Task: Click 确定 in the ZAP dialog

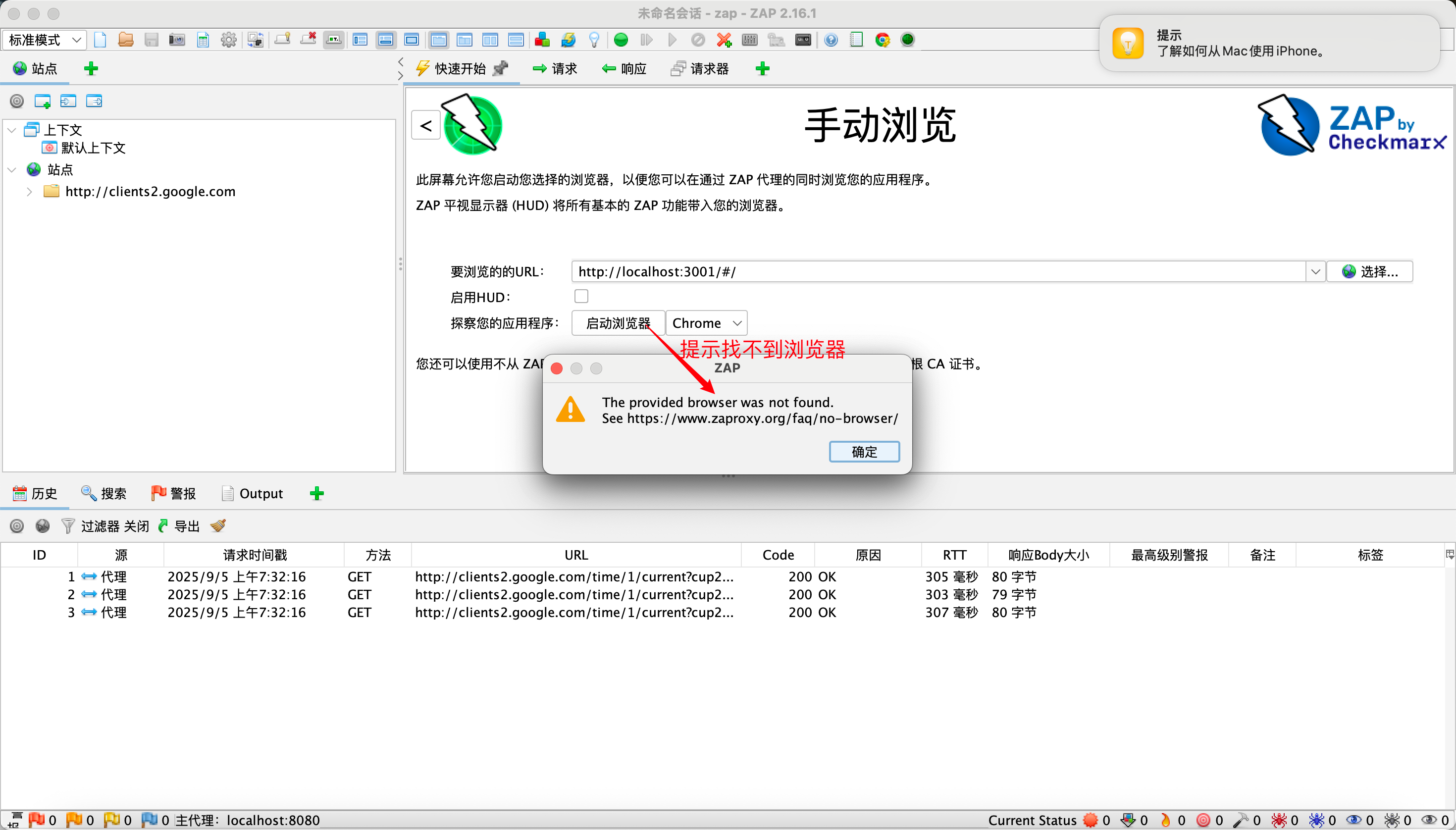Action: click(864, 452)
